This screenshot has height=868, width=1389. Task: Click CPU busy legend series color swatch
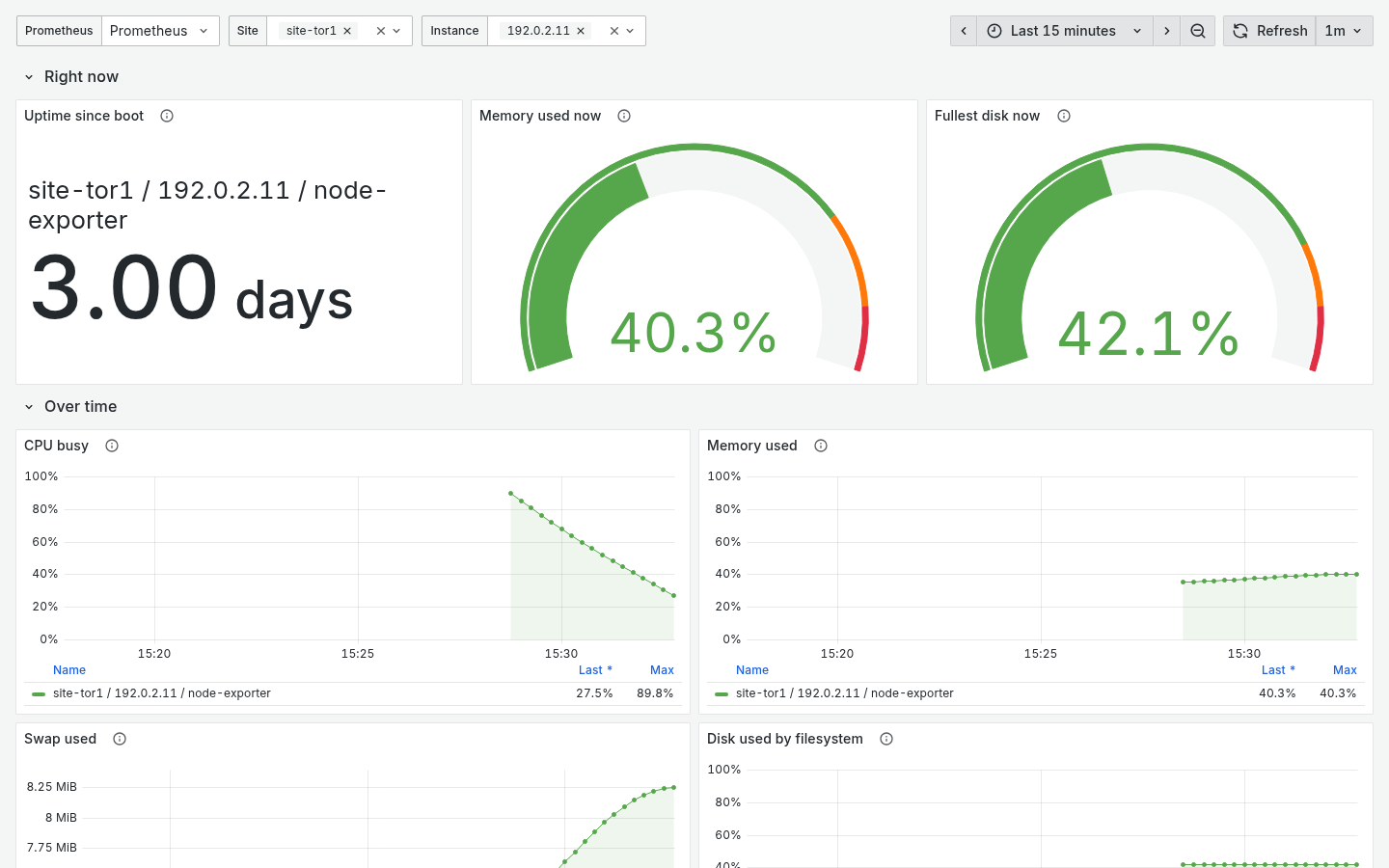[x=39, y=693]
